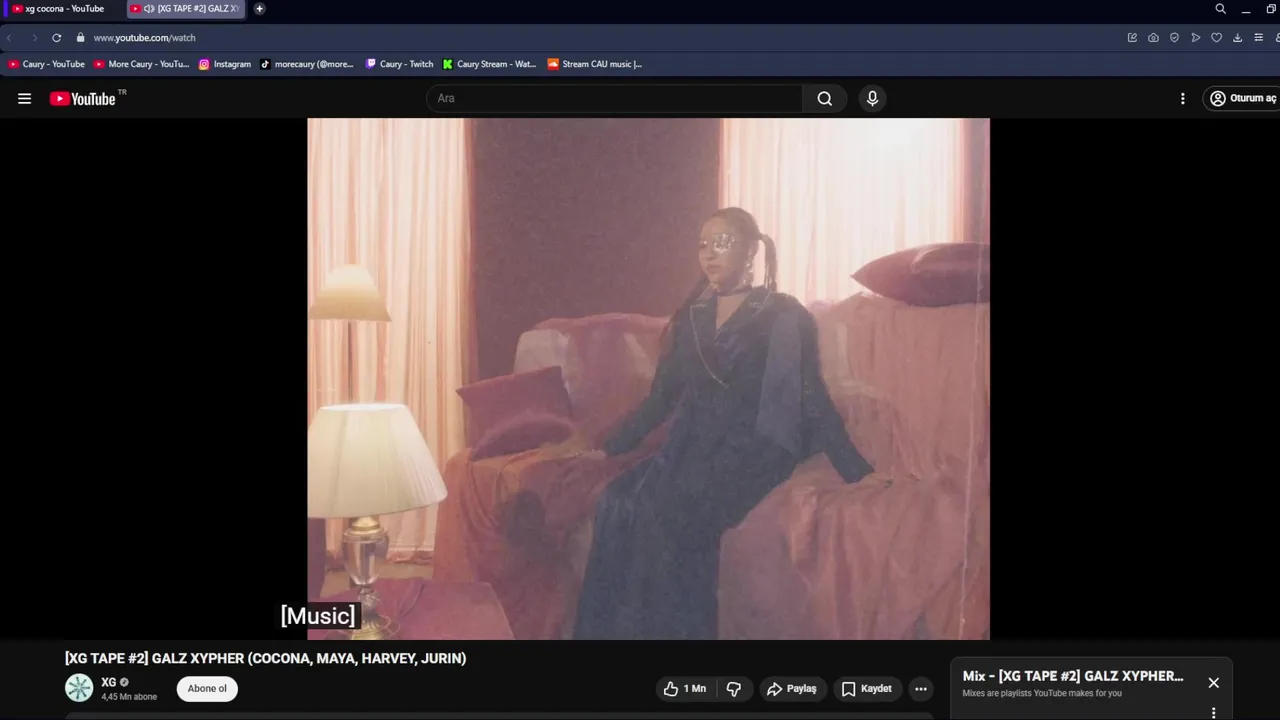Dislike the video with thumbs-down icon
Viewport: 1280px width, 720px height.
pos(734,688)
